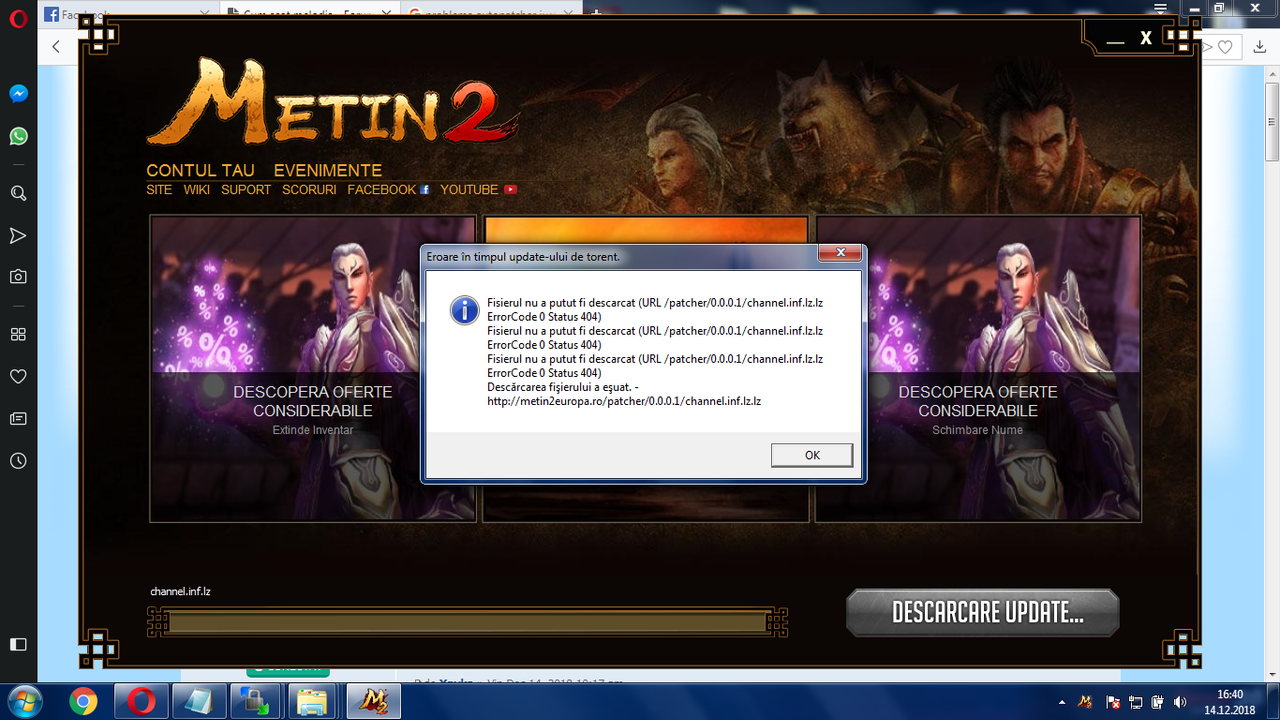Show hidden system tray icons
Image resolution: width=1280 pixels, height=720 pixels.
tap(1062, 702)
